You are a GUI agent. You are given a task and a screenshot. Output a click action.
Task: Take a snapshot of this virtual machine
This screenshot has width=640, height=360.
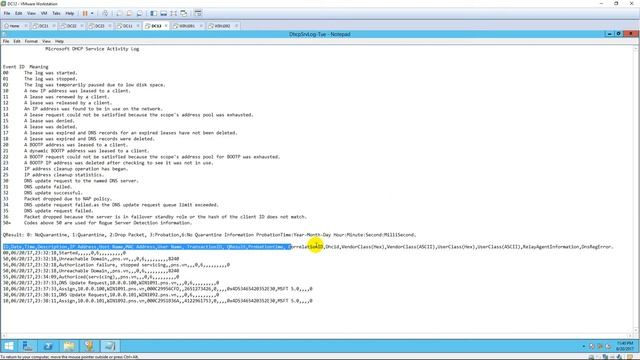point(119,13)
